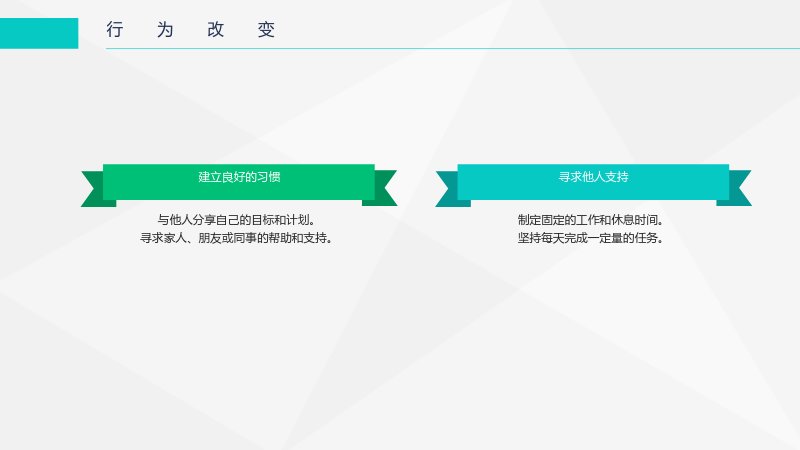Click the green fill color of left banner
This screenshot has width=800, height=450.
(153, 190)
